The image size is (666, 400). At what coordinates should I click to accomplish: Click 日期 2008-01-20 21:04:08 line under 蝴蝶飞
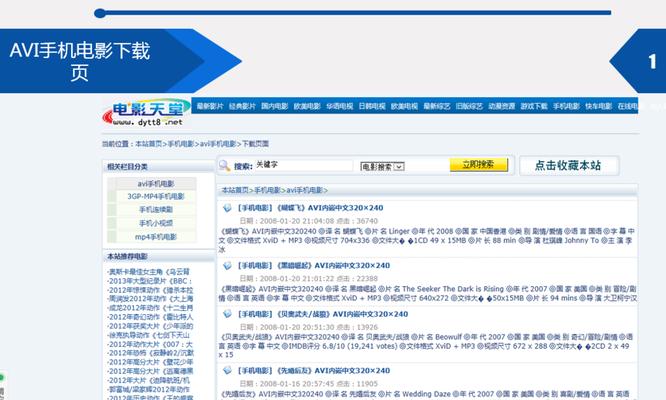(309, 221)
